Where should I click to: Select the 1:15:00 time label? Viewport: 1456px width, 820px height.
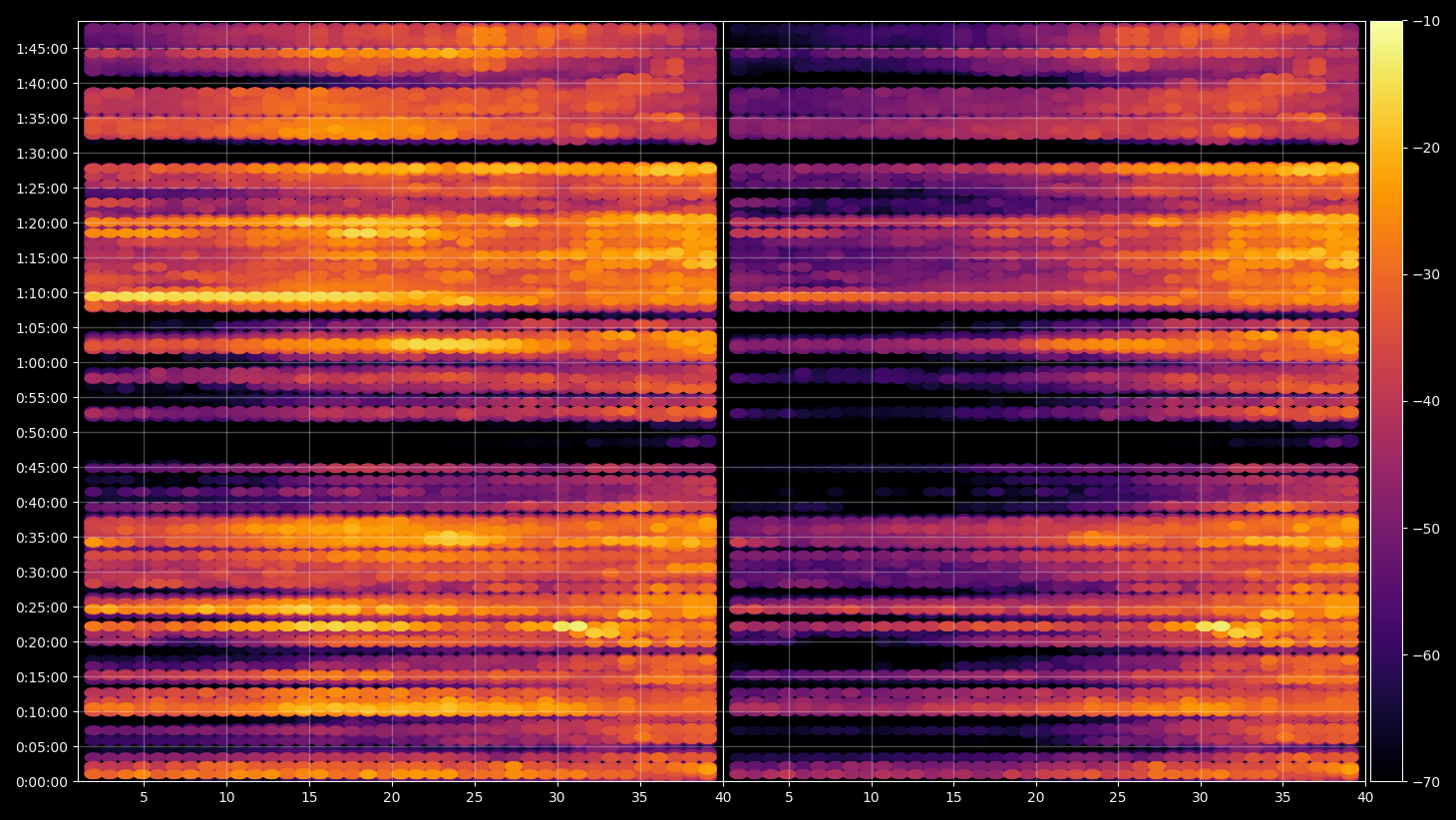coord(42,258)
